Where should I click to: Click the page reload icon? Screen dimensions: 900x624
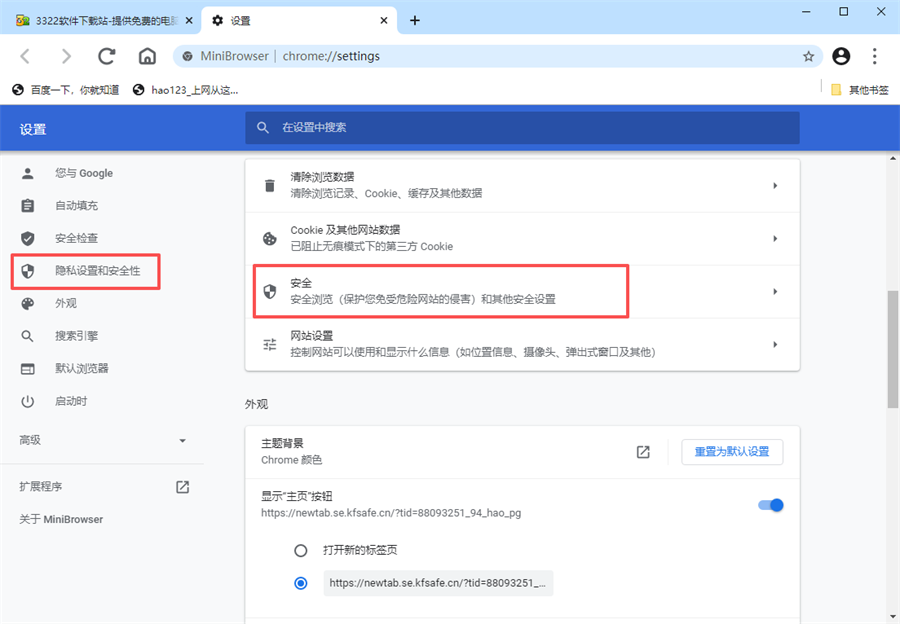[106, 57]
